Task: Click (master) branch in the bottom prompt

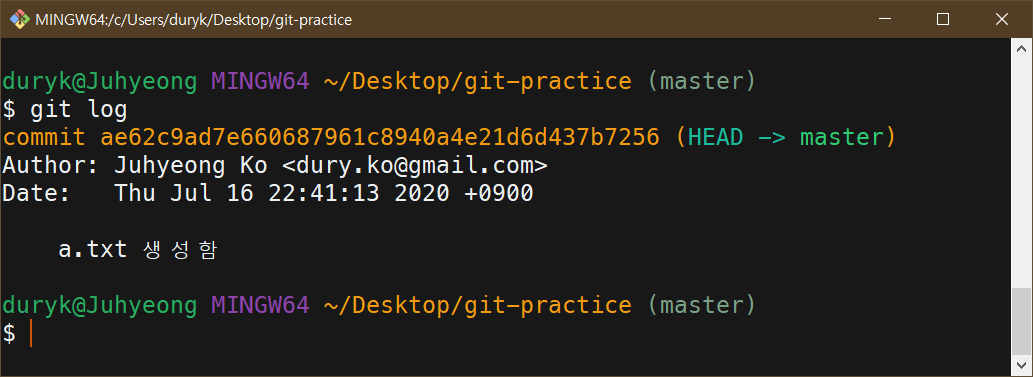Action: click(x=702, y=306)
